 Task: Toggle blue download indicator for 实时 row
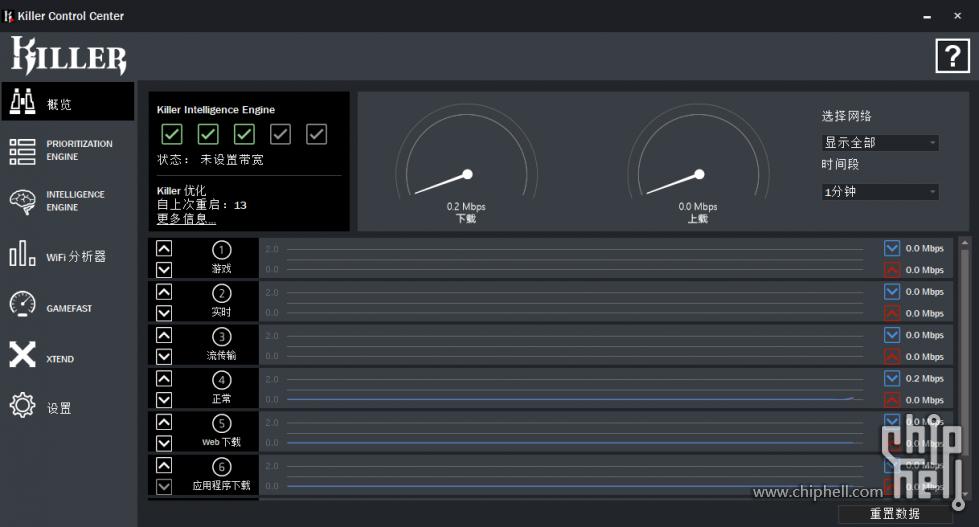tap(892, 292)
